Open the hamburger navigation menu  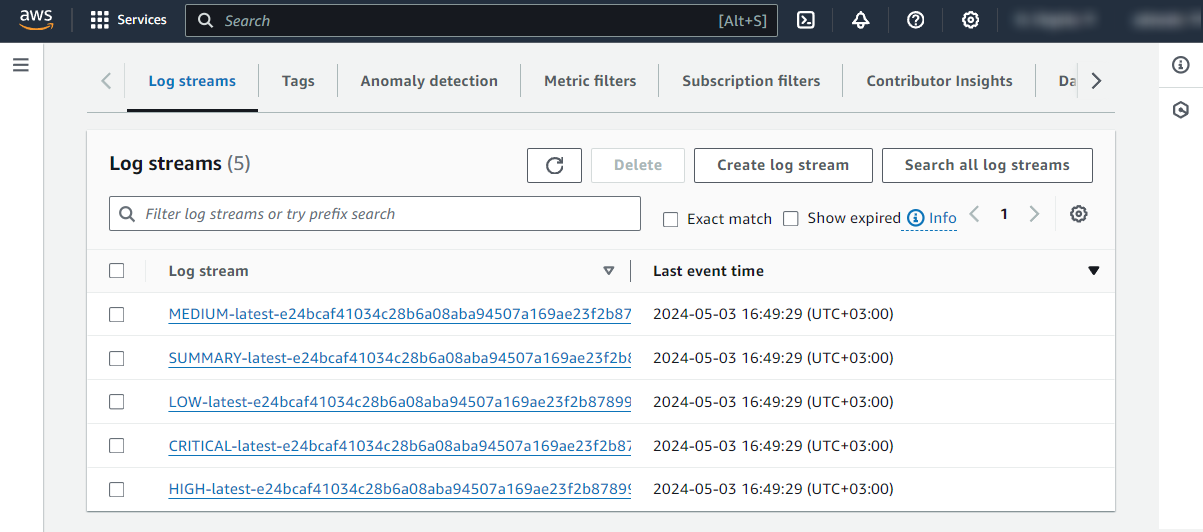tap(21, 65)
